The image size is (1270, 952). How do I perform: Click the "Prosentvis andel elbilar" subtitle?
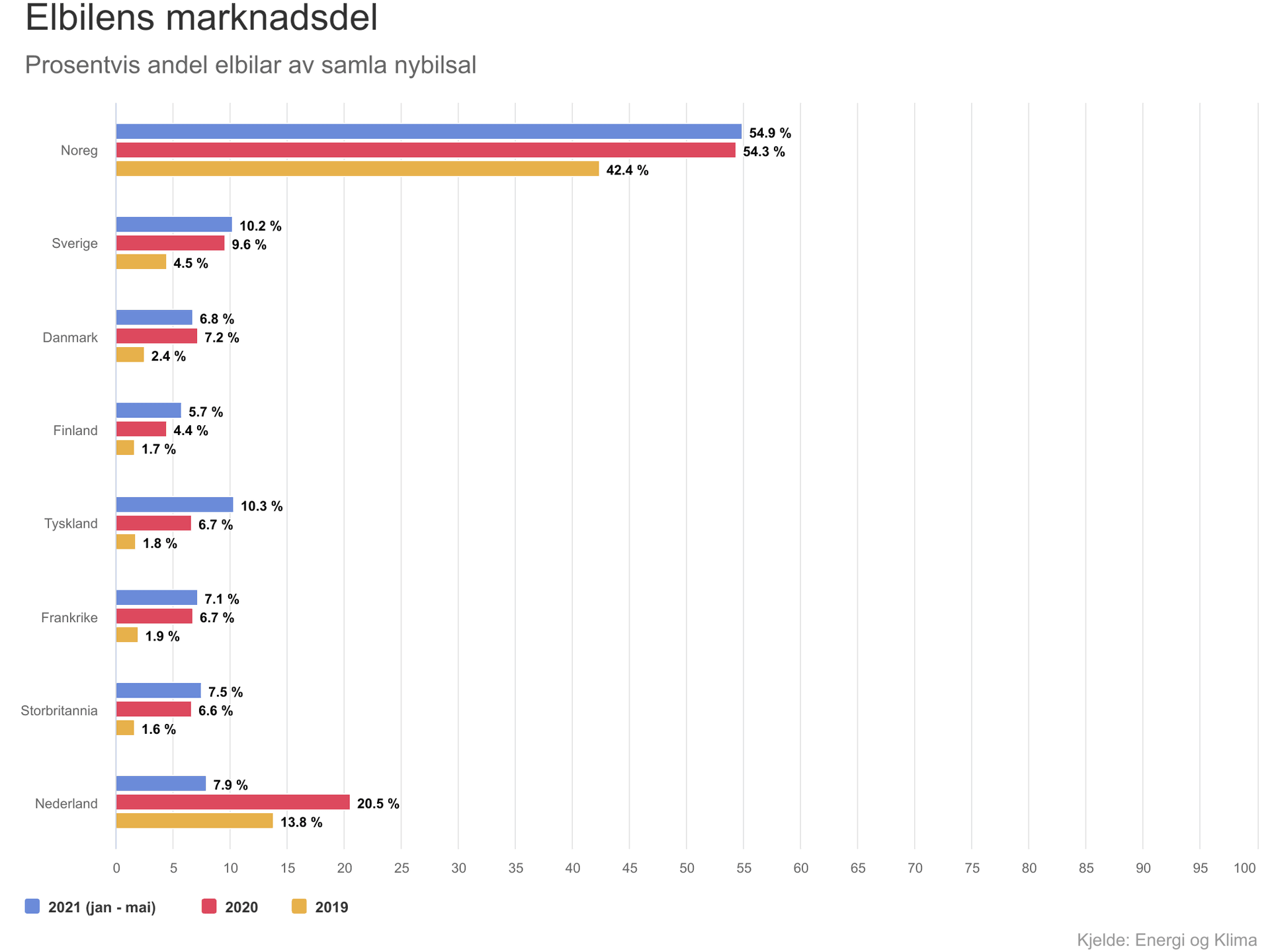251,65
